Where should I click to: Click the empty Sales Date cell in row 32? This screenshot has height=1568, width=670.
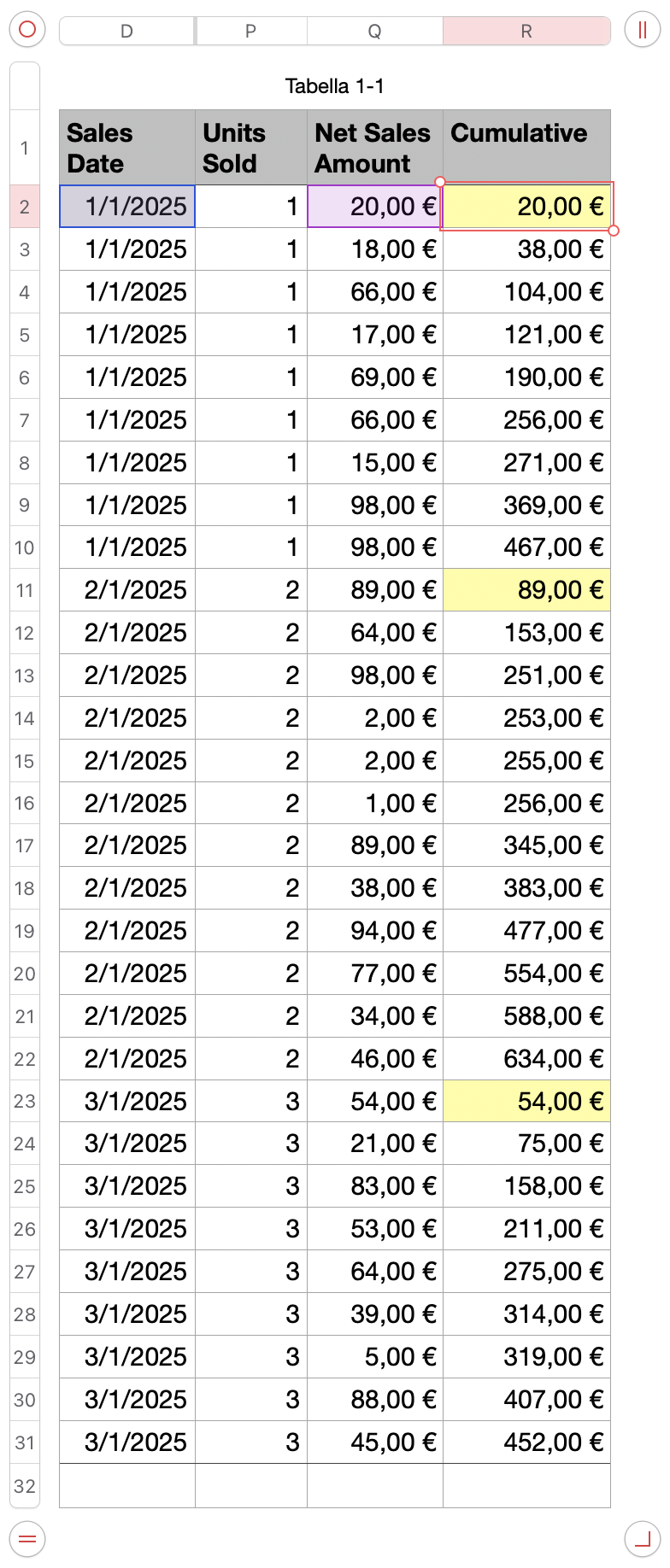[x=127, y=1486]
